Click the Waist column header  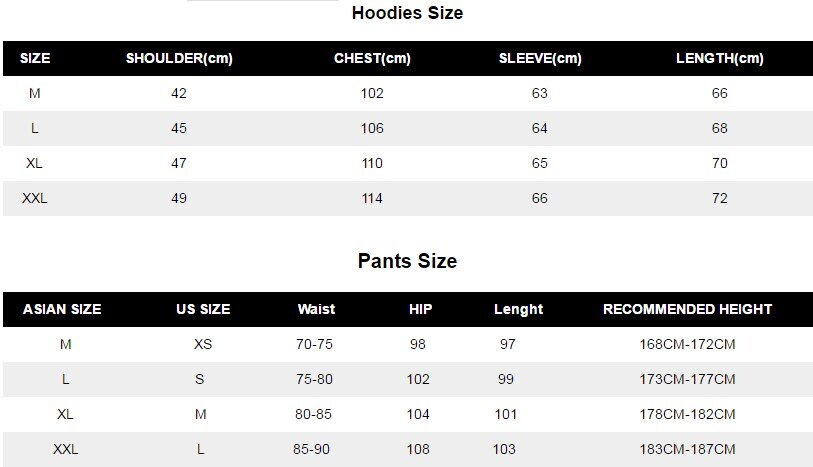pyautogui.click(x=316, y=309)
